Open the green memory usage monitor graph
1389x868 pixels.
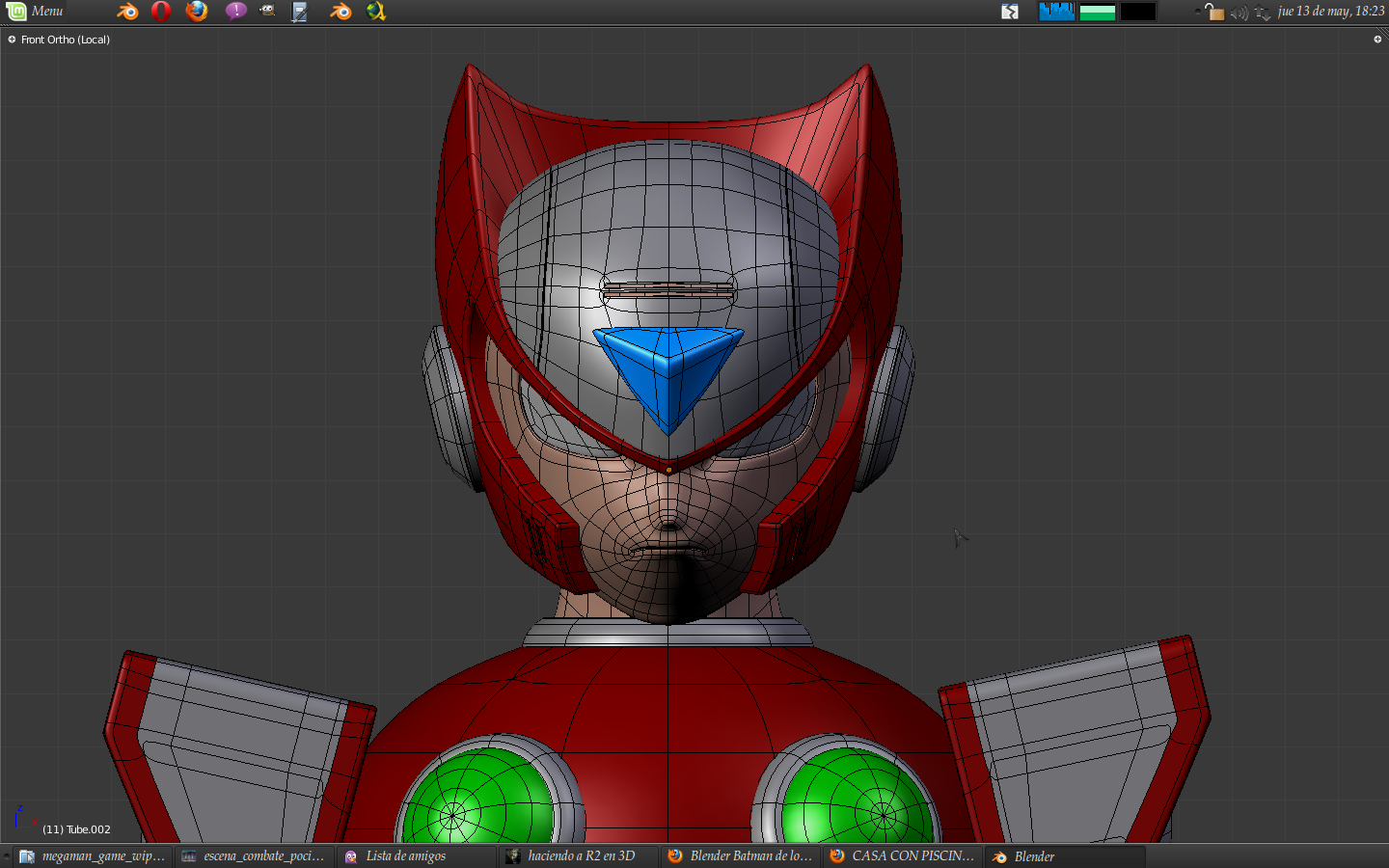click(1098, 12)
